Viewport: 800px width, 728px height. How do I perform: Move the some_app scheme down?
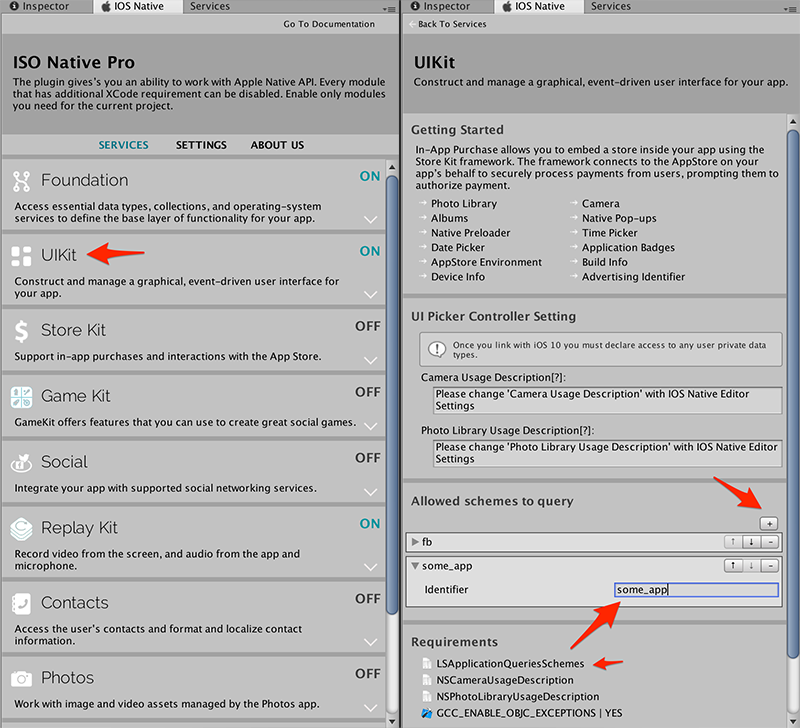coord(752,565)
